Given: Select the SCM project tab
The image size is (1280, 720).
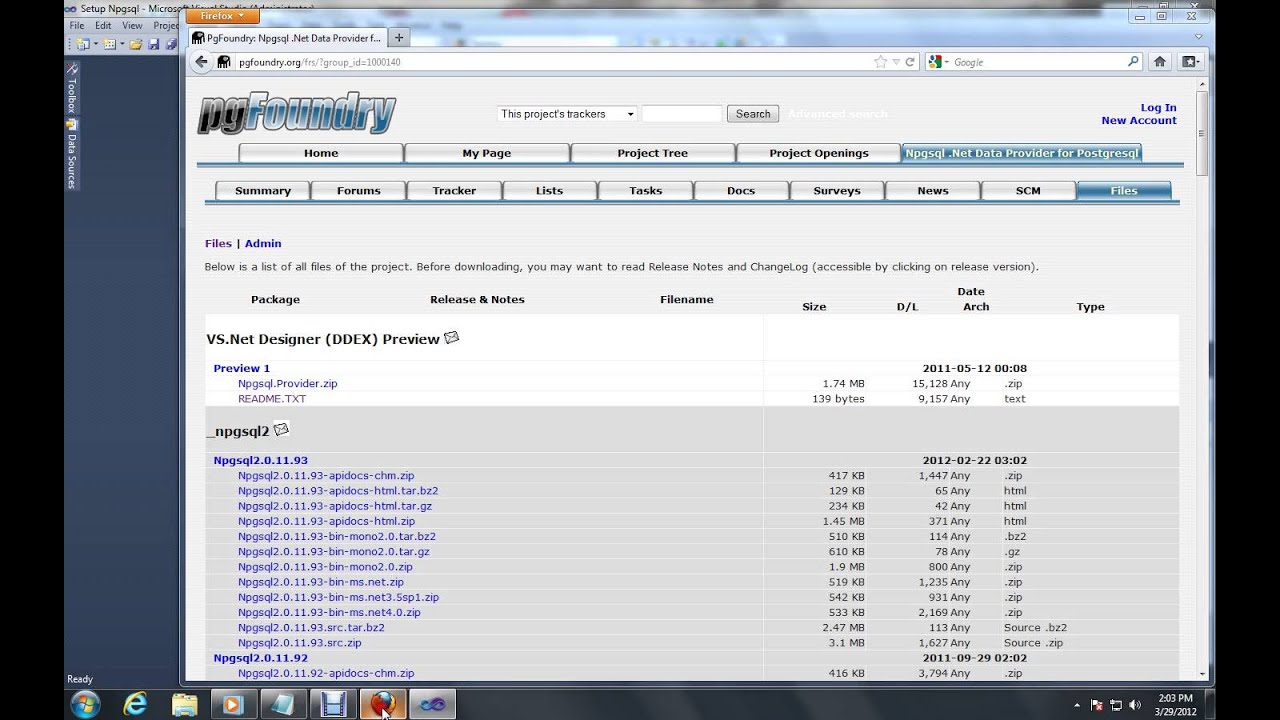Looking at the screenshot, I should (1028, 191).
